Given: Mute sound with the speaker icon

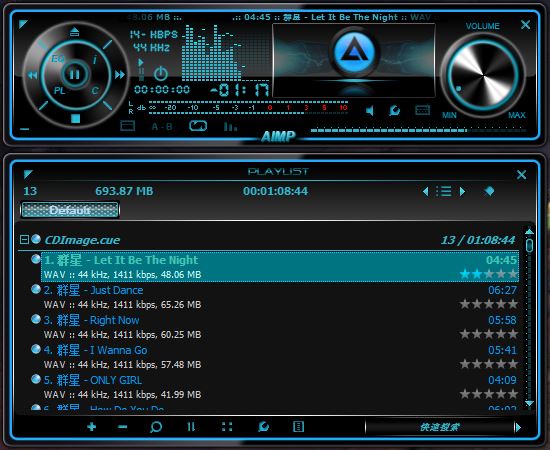Looking at the screenshot, I should coord(370,111).
